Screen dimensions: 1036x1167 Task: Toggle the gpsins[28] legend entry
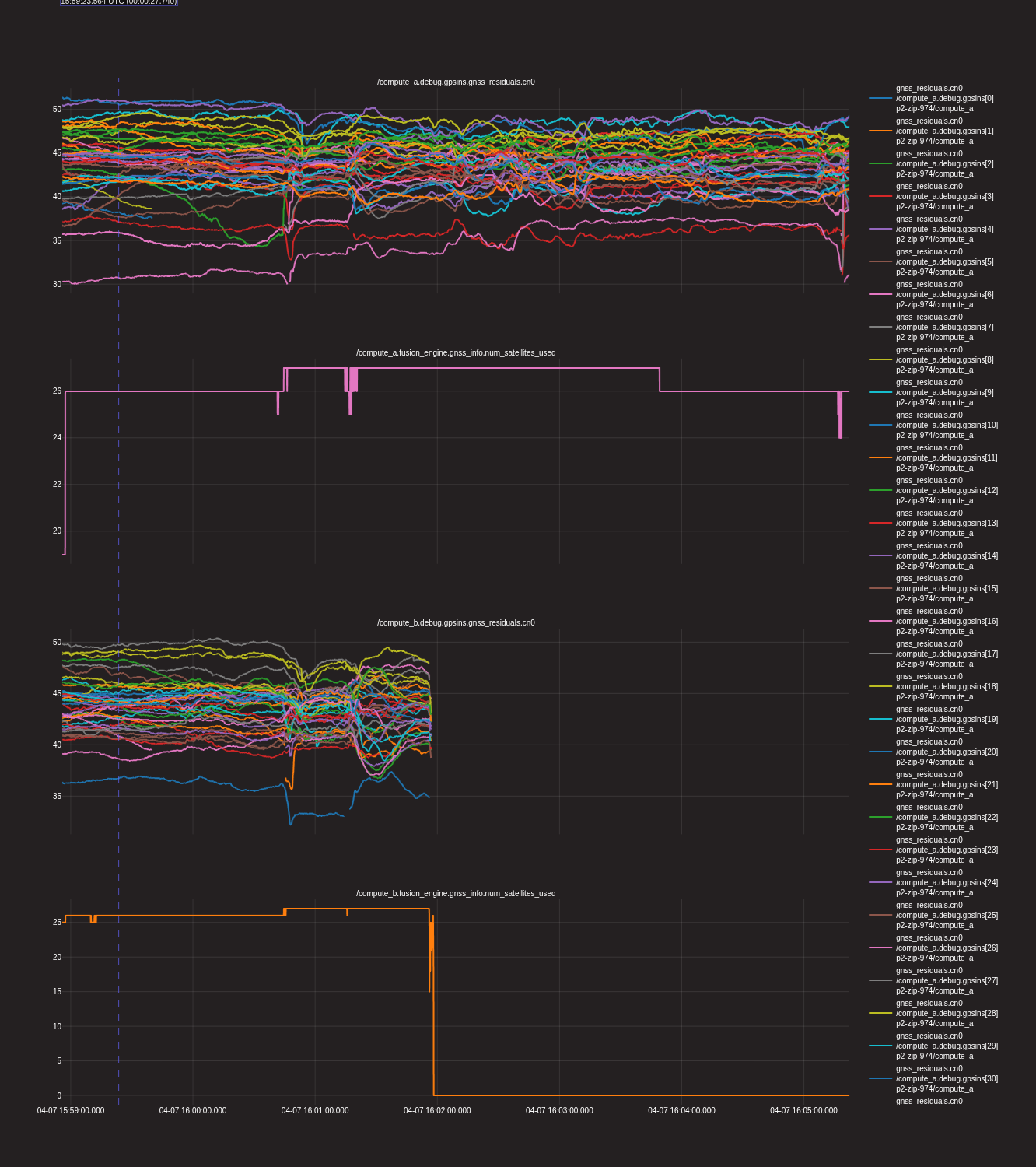coord(933,1014)
